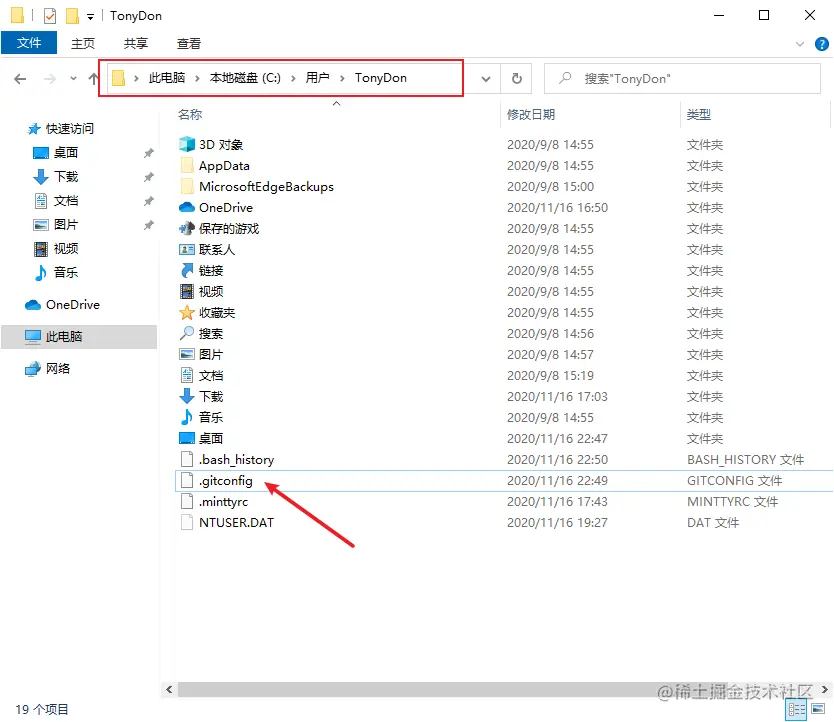Click 用户 in the address breadcrumb

[x=317, y=78]
